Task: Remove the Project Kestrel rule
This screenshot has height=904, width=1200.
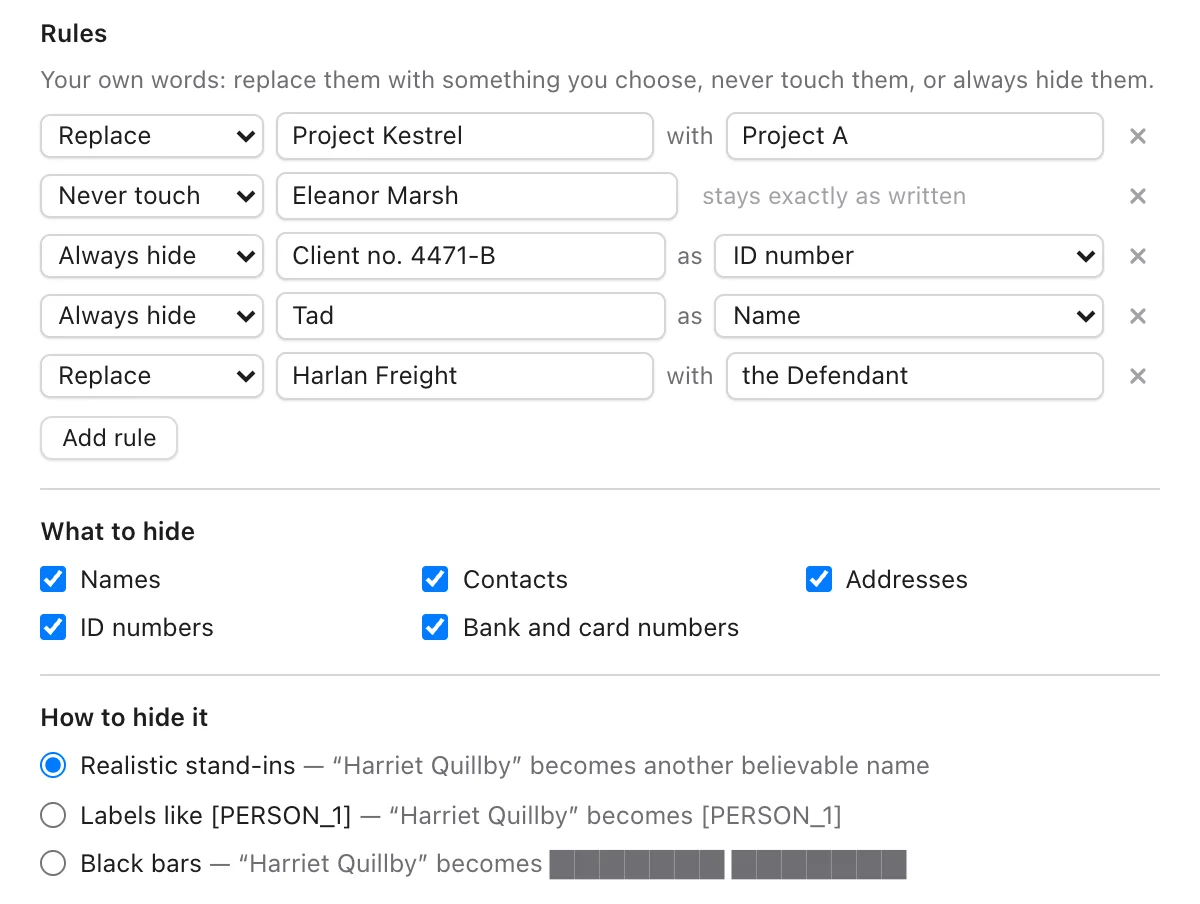Action: 1137,136
